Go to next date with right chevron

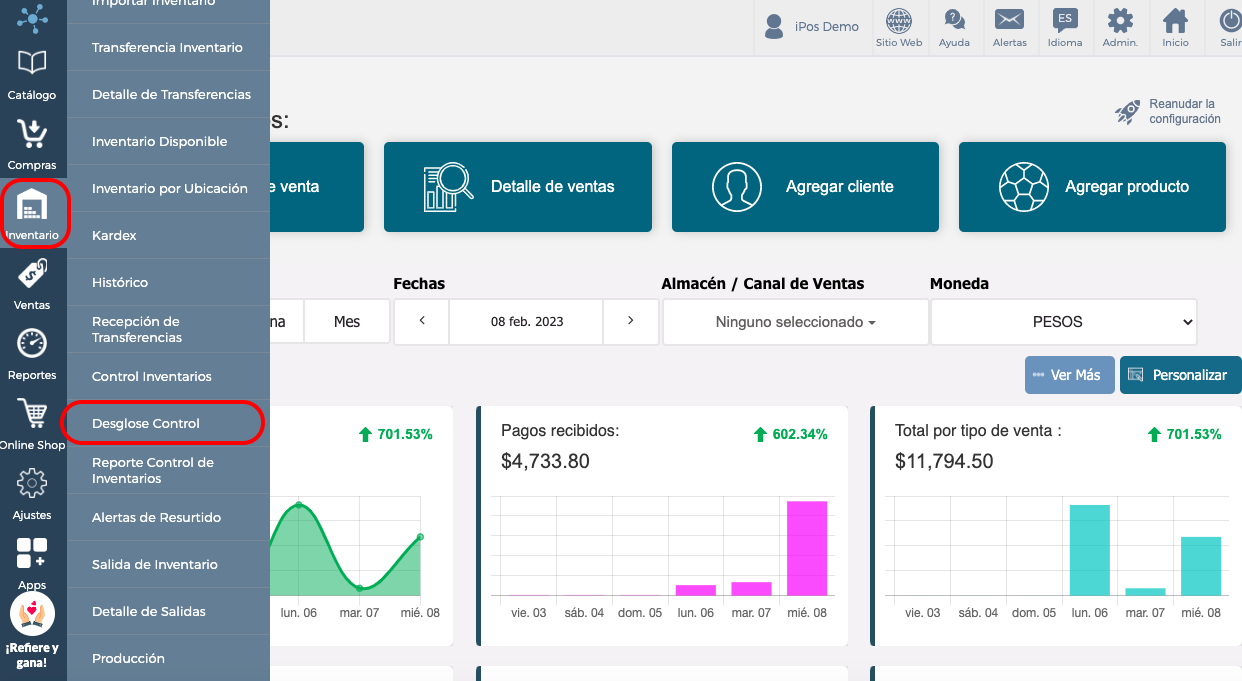631,321
